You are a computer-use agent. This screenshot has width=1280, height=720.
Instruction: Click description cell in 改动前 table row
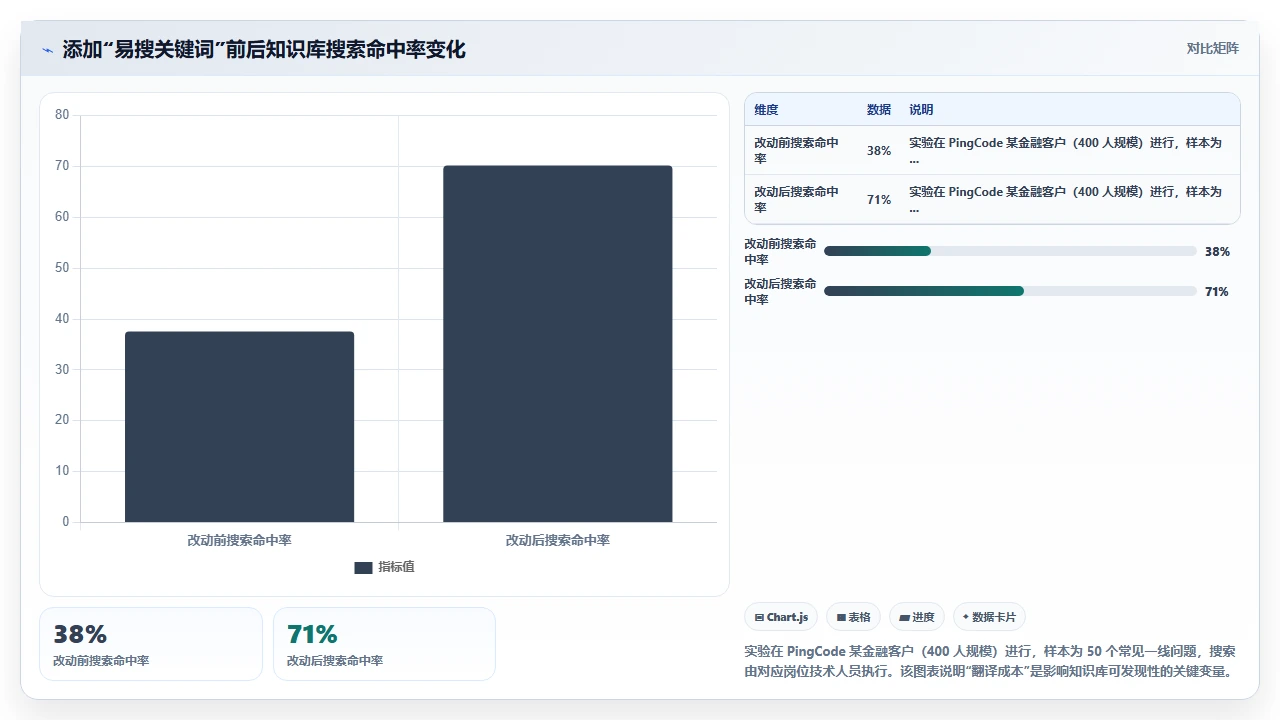tap(1068, 151)
